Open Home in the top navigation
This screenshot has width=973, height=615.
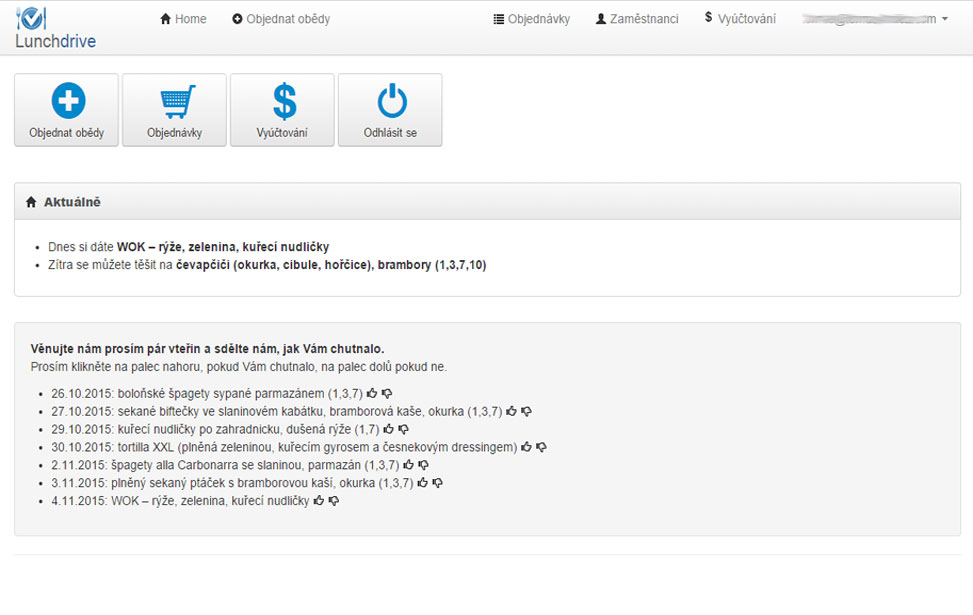click(x=183, y=19)
